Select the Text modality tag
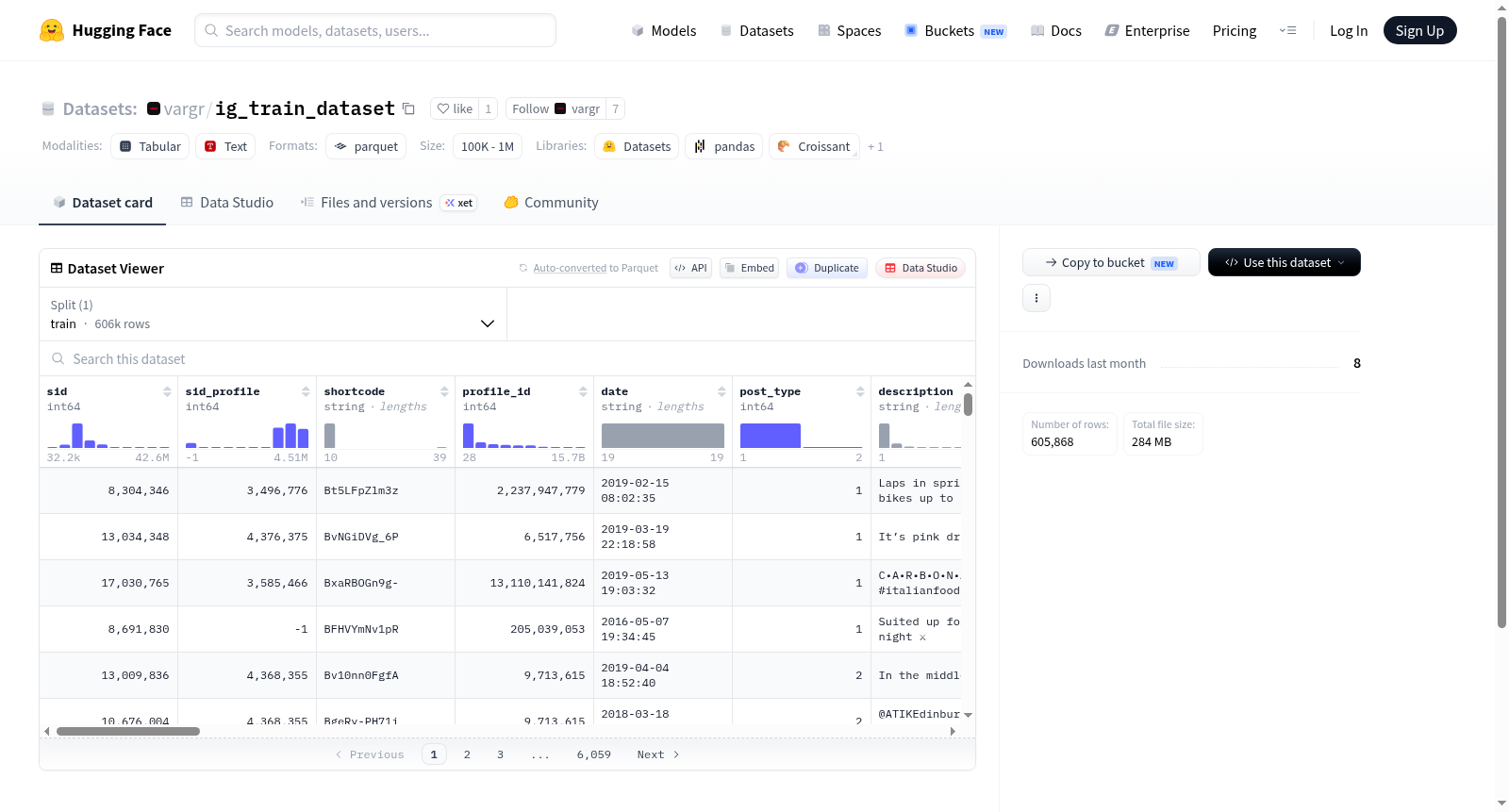Viewport: 1509px width, 812px height. [x=226, y=146]
